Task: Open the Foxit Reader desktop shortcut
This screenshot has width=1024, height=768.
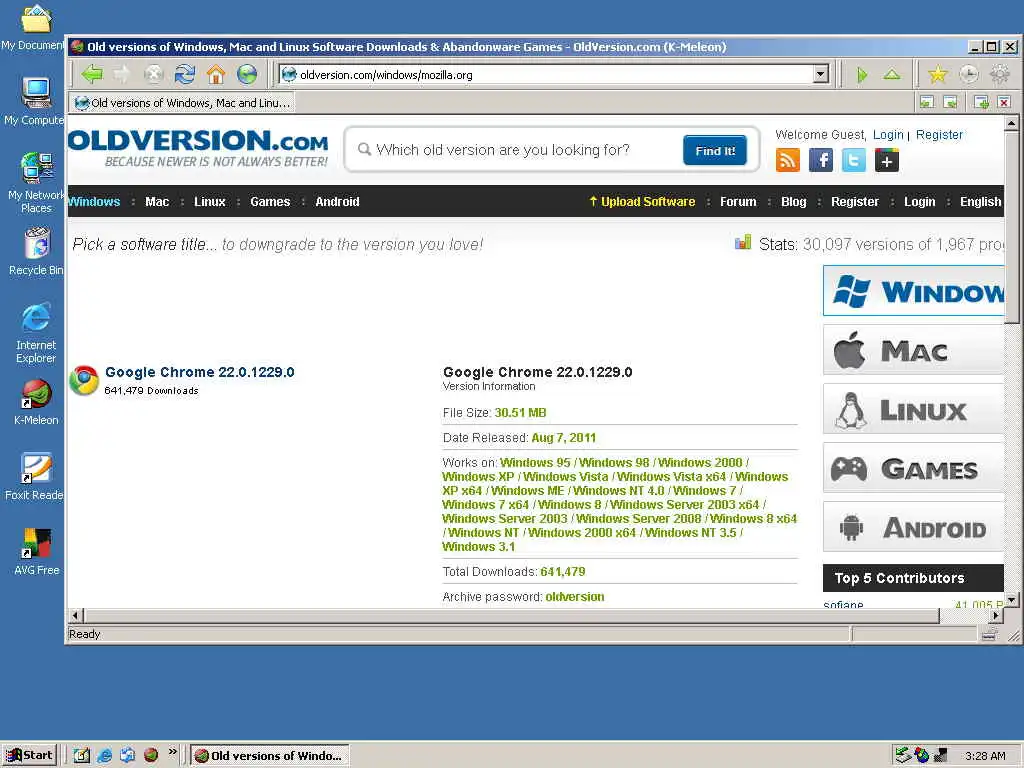Action: point(35,477)
